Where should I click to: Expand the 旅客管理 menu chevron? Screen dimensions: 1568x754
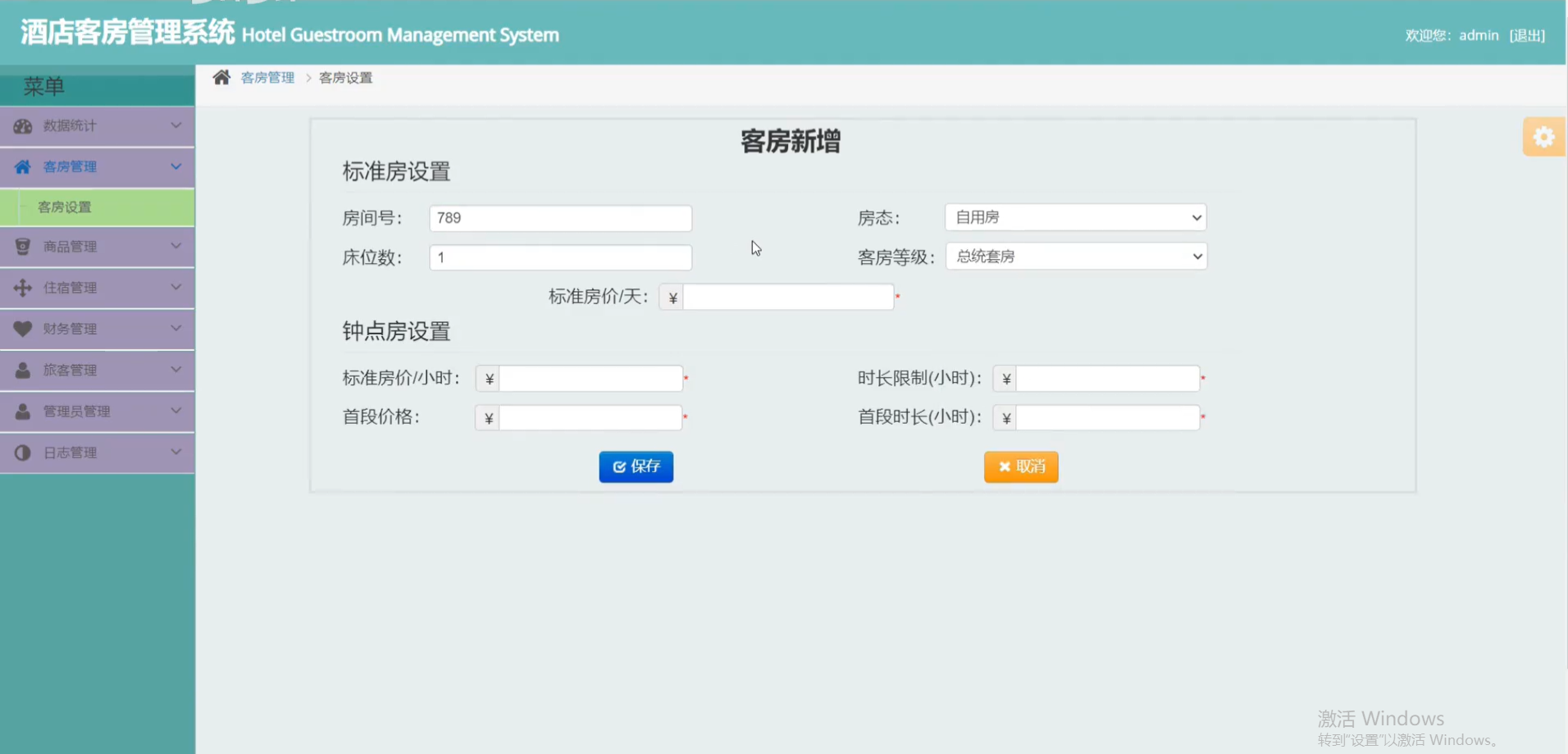(x=175, y=370)
